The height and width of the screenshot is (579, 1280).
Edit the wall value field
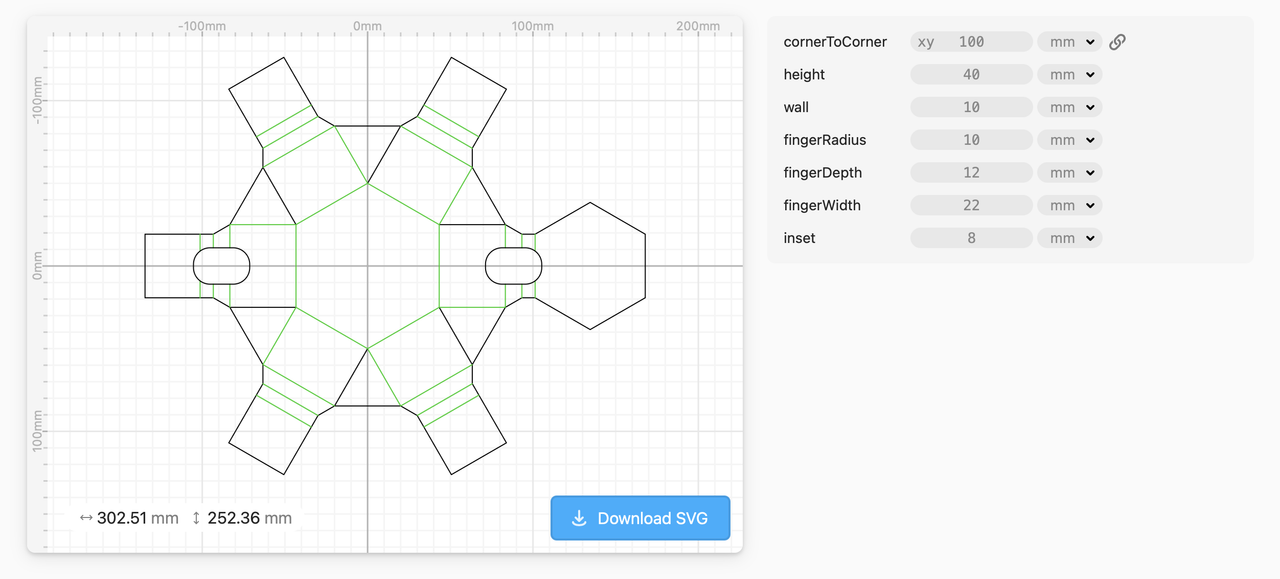[x=971, y=107]
